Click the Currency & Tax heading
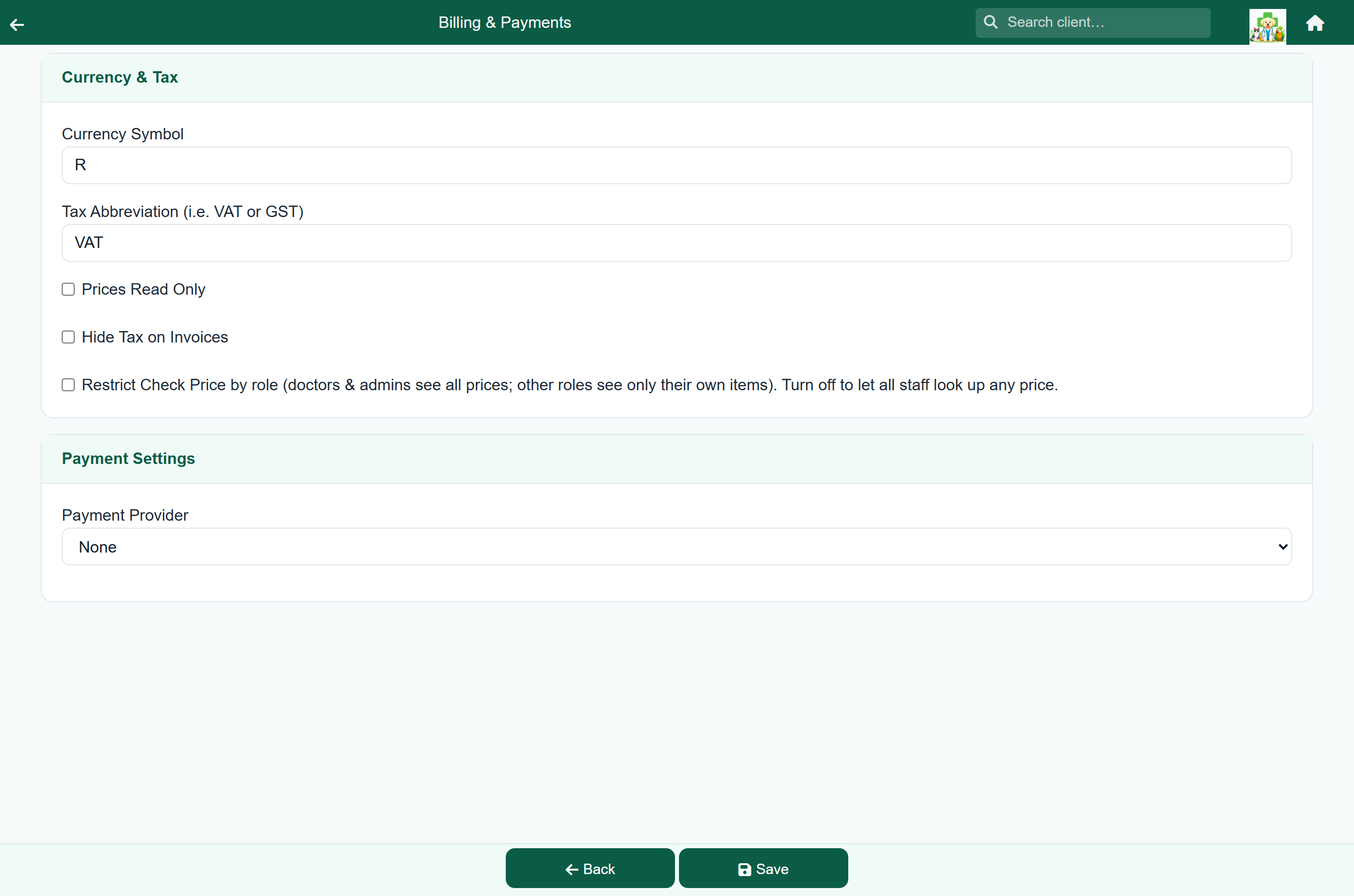Screen dimensions: 1354x896 pyautogui.click(x=120, y=77)
